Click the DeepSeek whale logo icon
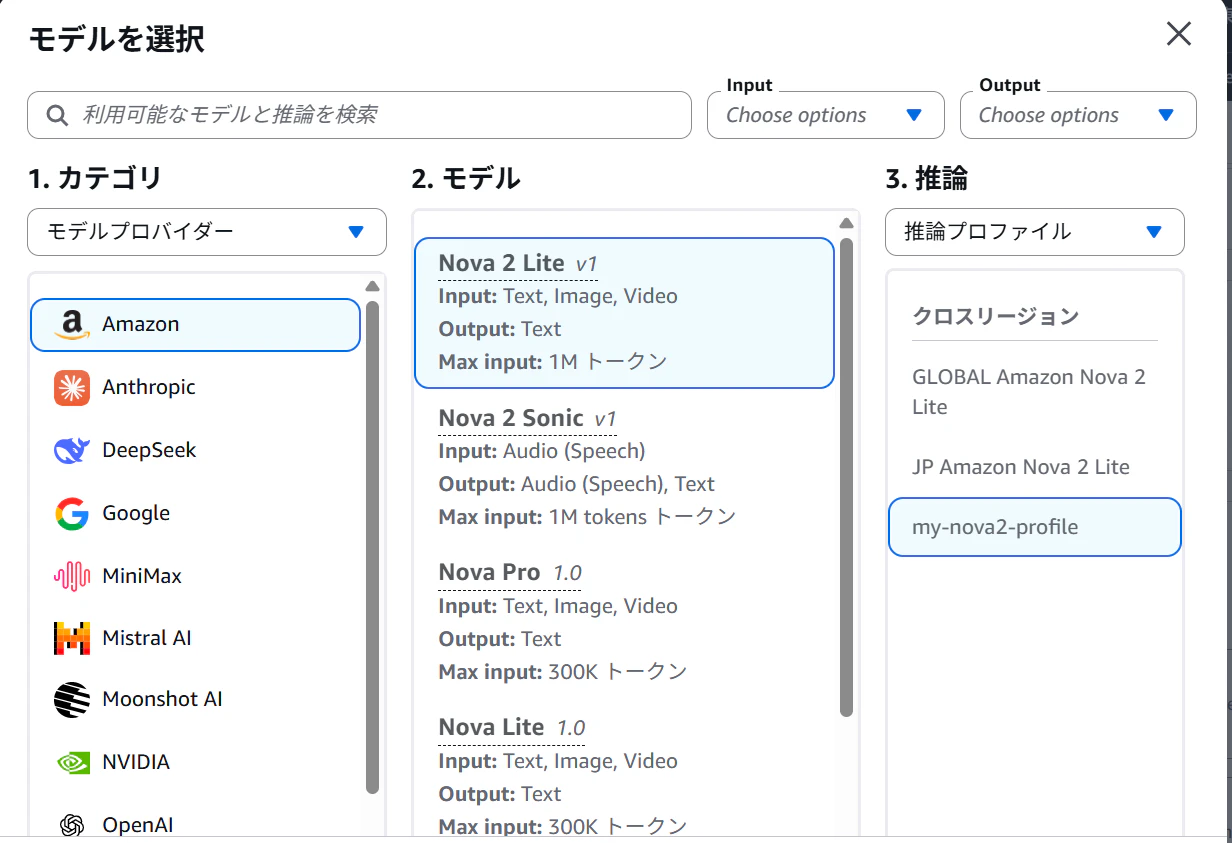This screenshot has width=1232, height=843. click(72, 451)
